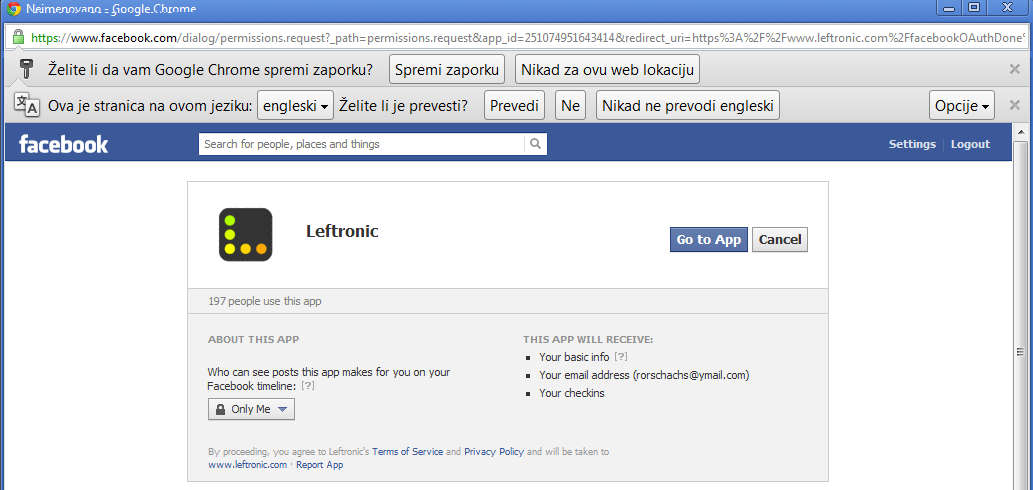Click Cancel in the permissions dialog
Image resolution: width=1033 pixels, height=490 pixels.
click(779, 240)
